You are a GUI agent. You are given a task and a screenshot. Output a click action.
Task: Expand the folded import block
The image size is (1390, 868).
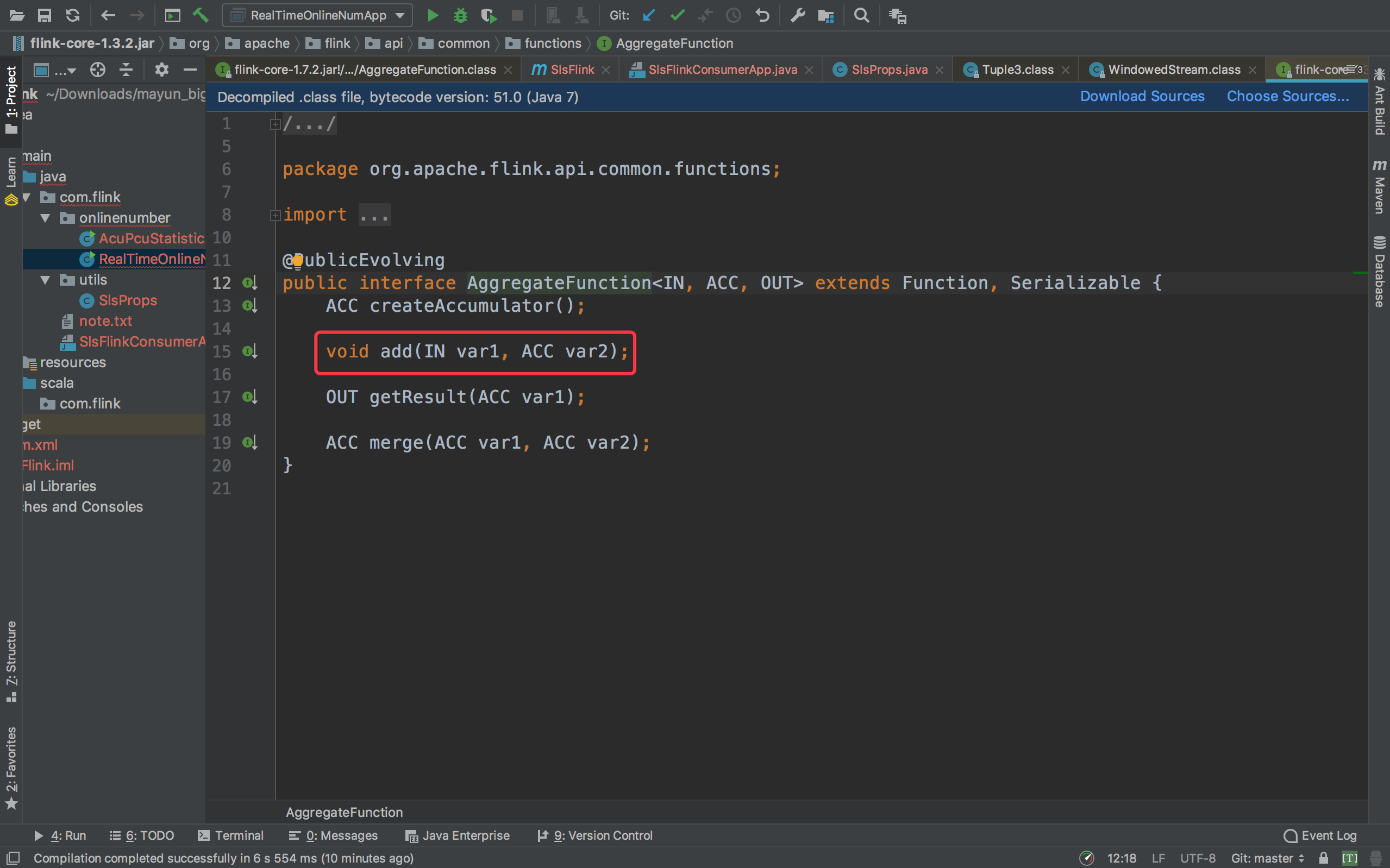275,215
